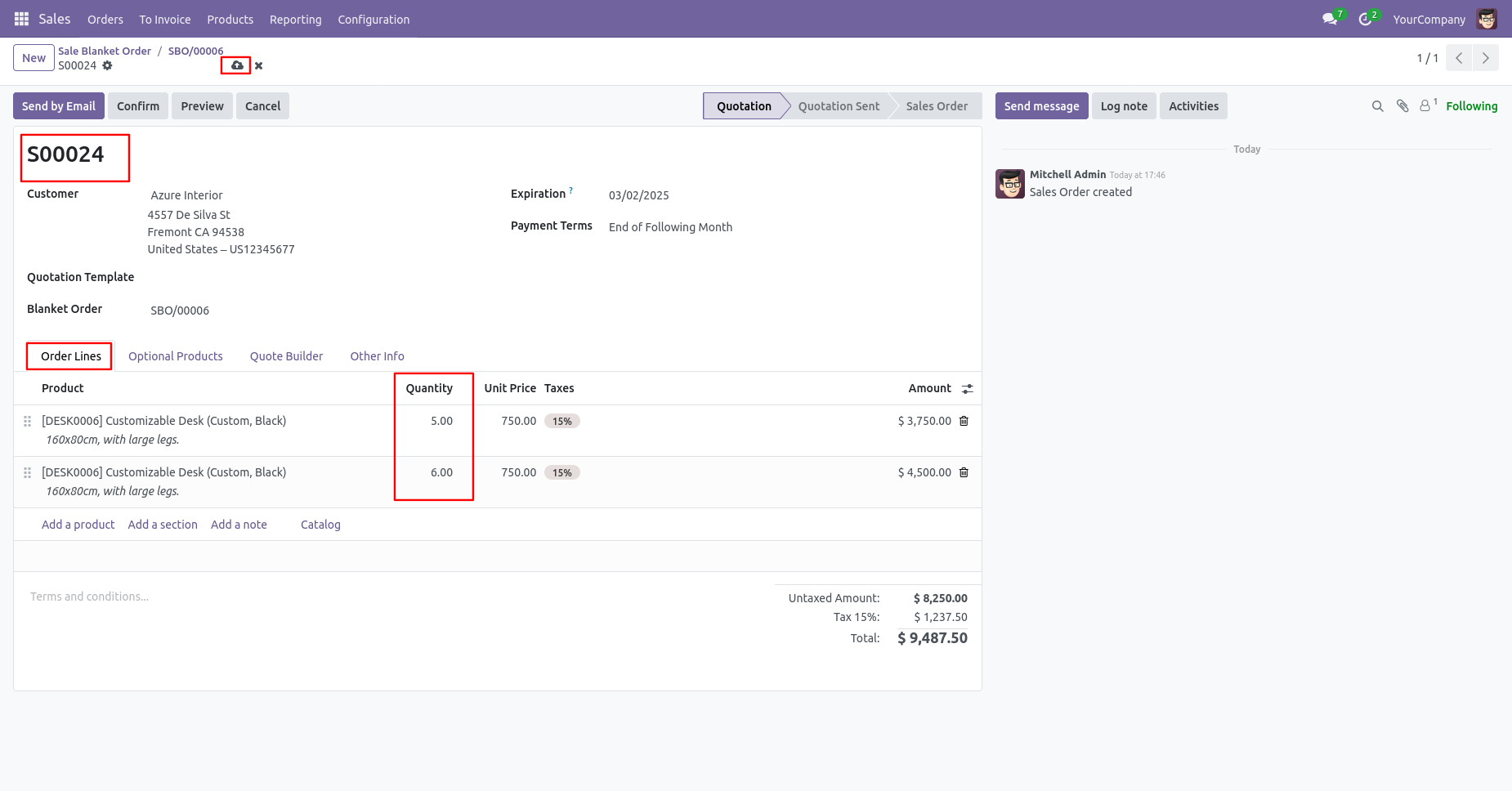The width and height of the screenshot is (1512, 791).
Task: Open the Configuration menu
Action: tap(374, 20)
